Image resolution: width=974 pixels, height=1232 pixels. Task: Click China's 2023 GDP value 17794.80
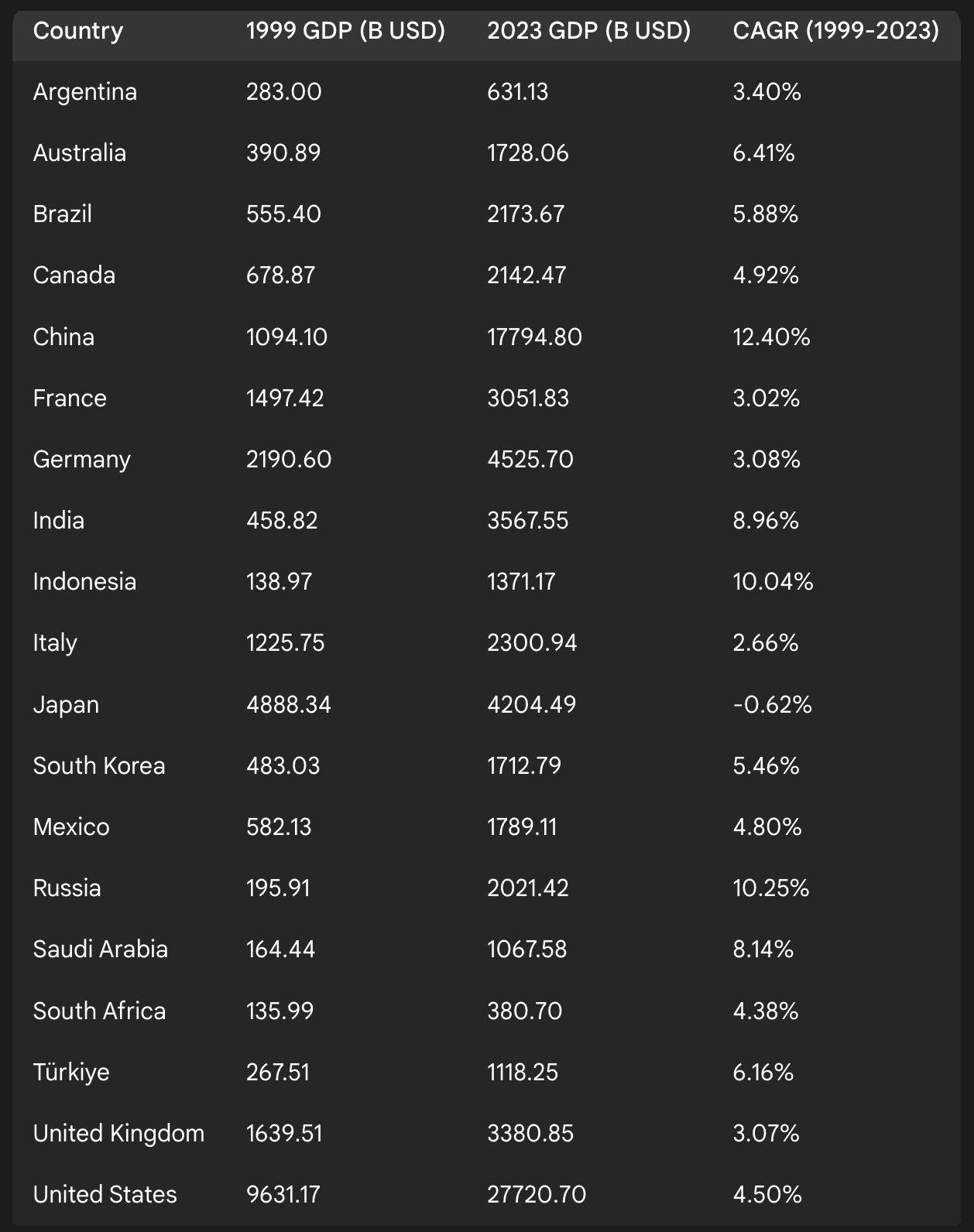coord(534,337)
